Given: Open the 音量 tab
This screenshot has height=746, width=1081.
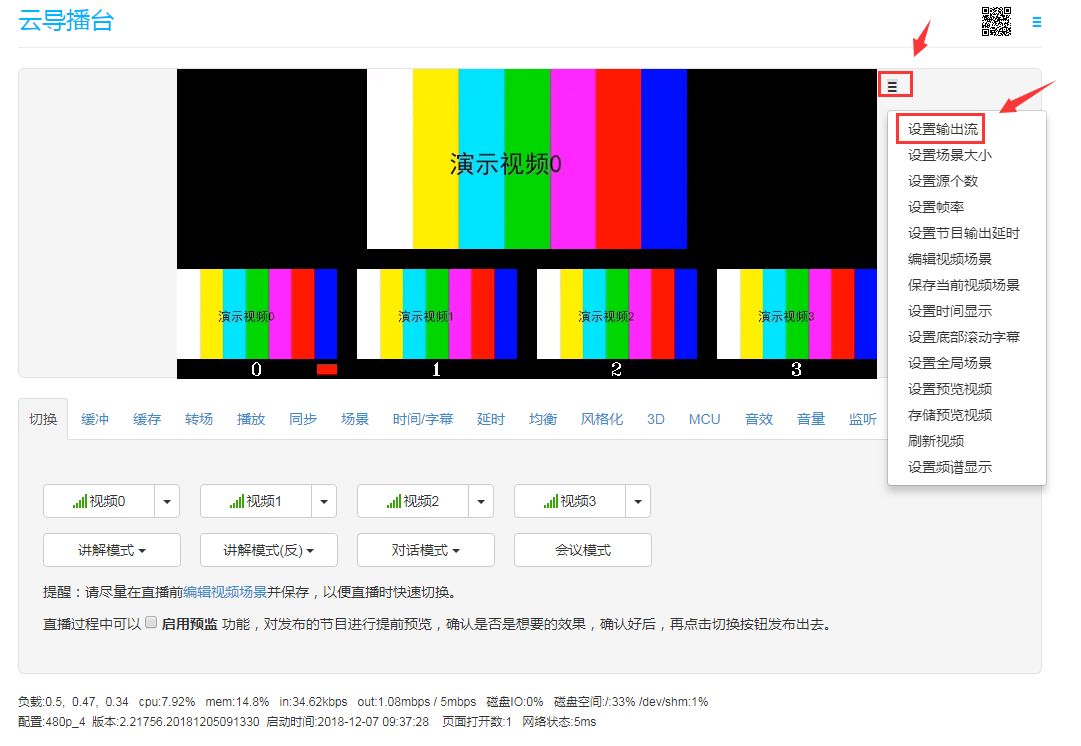Looking at the screenshot, I should click(x=811, y=419).
